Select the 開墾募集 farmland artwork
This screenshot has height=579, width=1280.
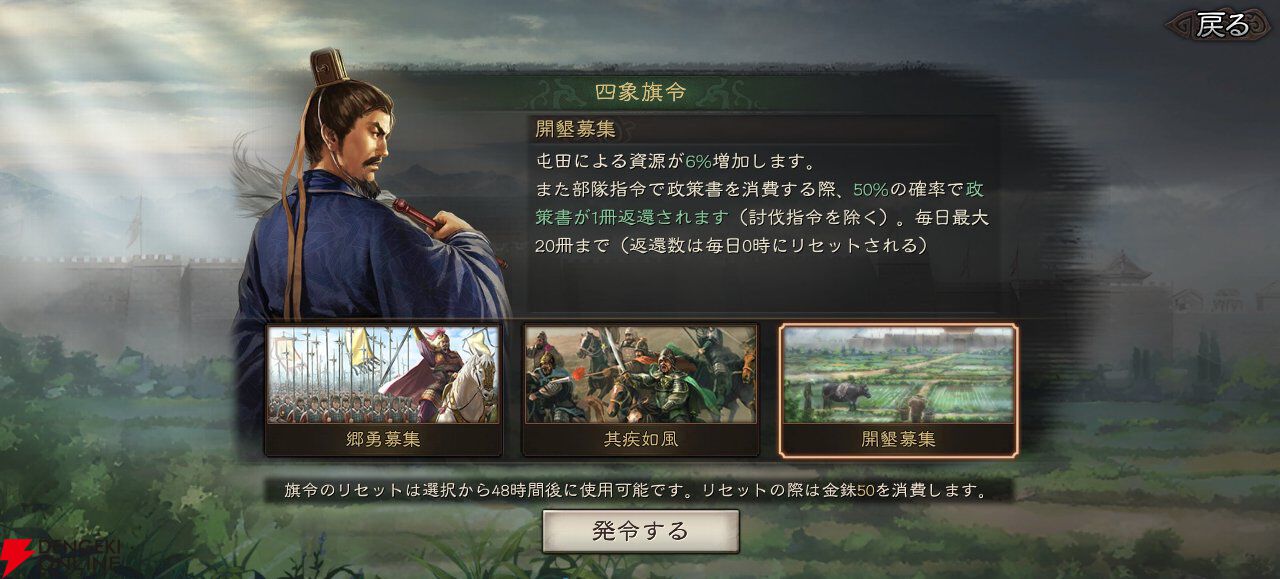tap(898, 374)
